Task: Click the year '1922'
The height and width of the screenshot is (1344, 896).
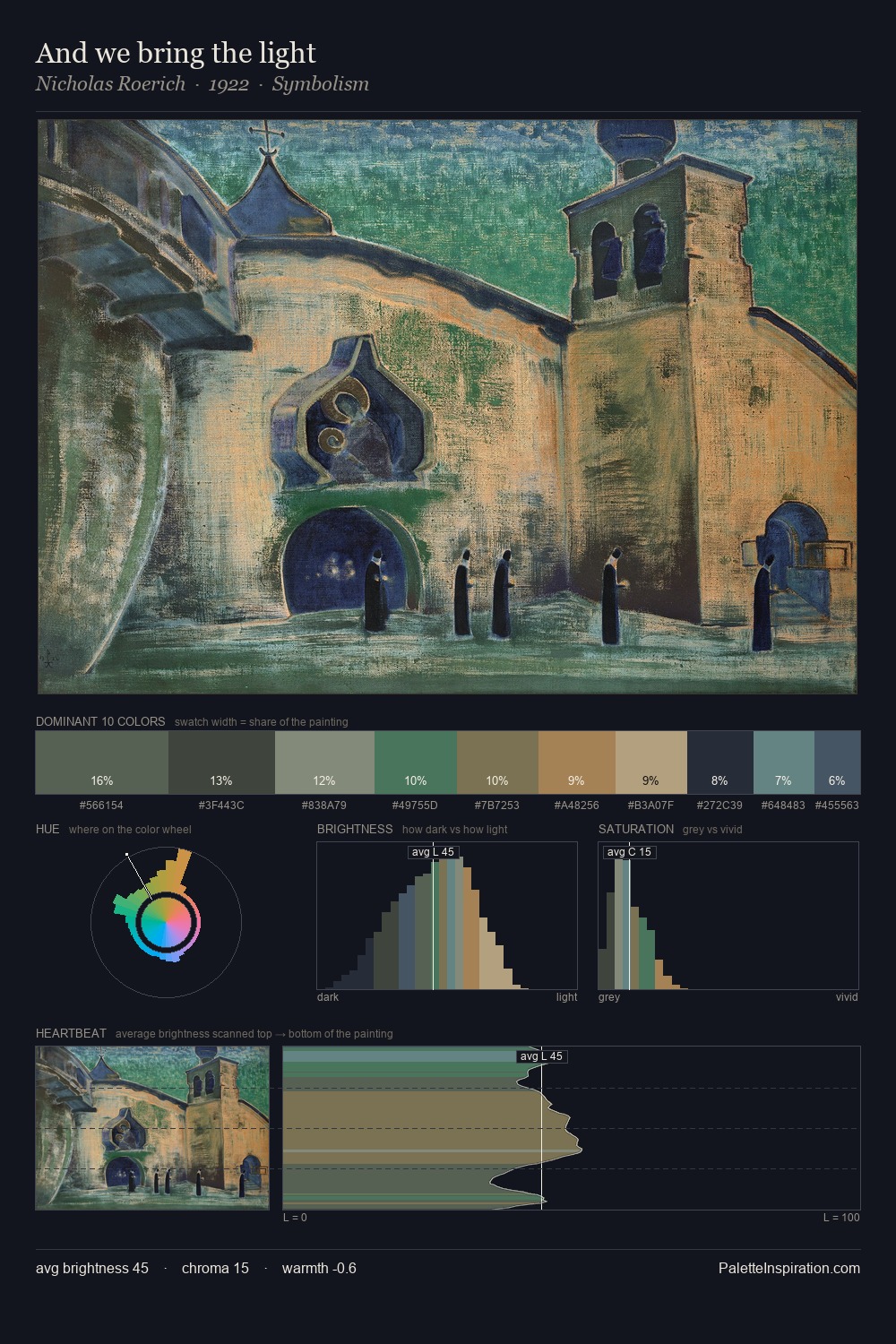Action: click(x=228, y=84)
